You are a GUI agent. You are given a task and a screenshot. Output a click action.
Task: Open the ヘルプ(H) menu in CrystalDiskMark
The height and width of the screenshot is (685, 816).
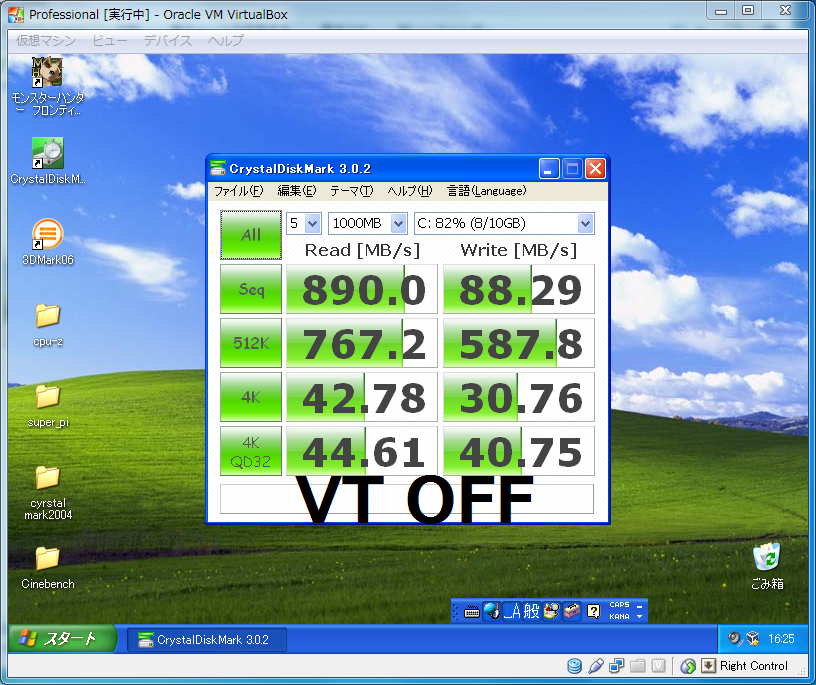[x=410, y=191]
